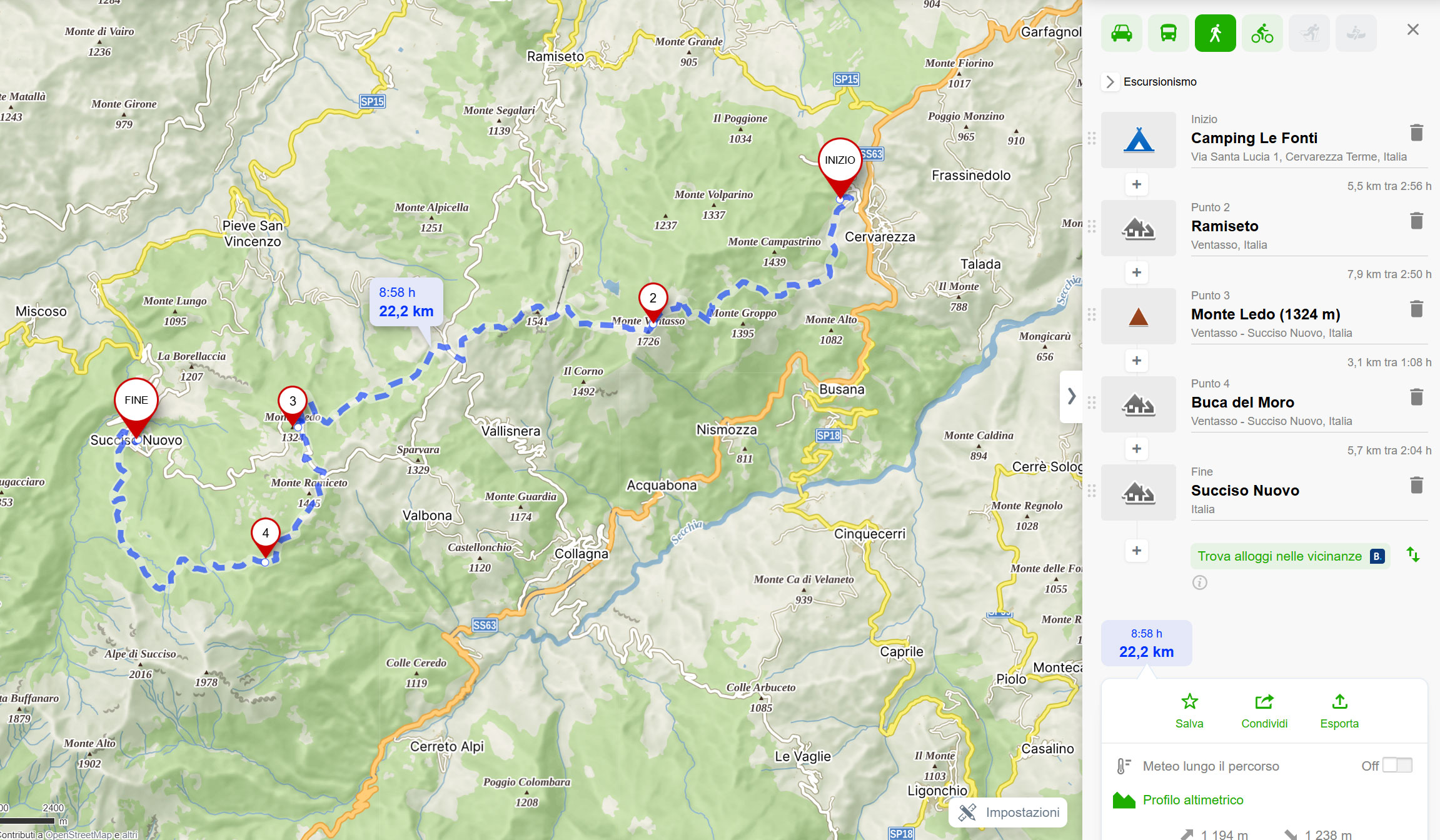
Task: Add a waypoint after Camping Le Fonti
Action: click(x=1137, y=184)
